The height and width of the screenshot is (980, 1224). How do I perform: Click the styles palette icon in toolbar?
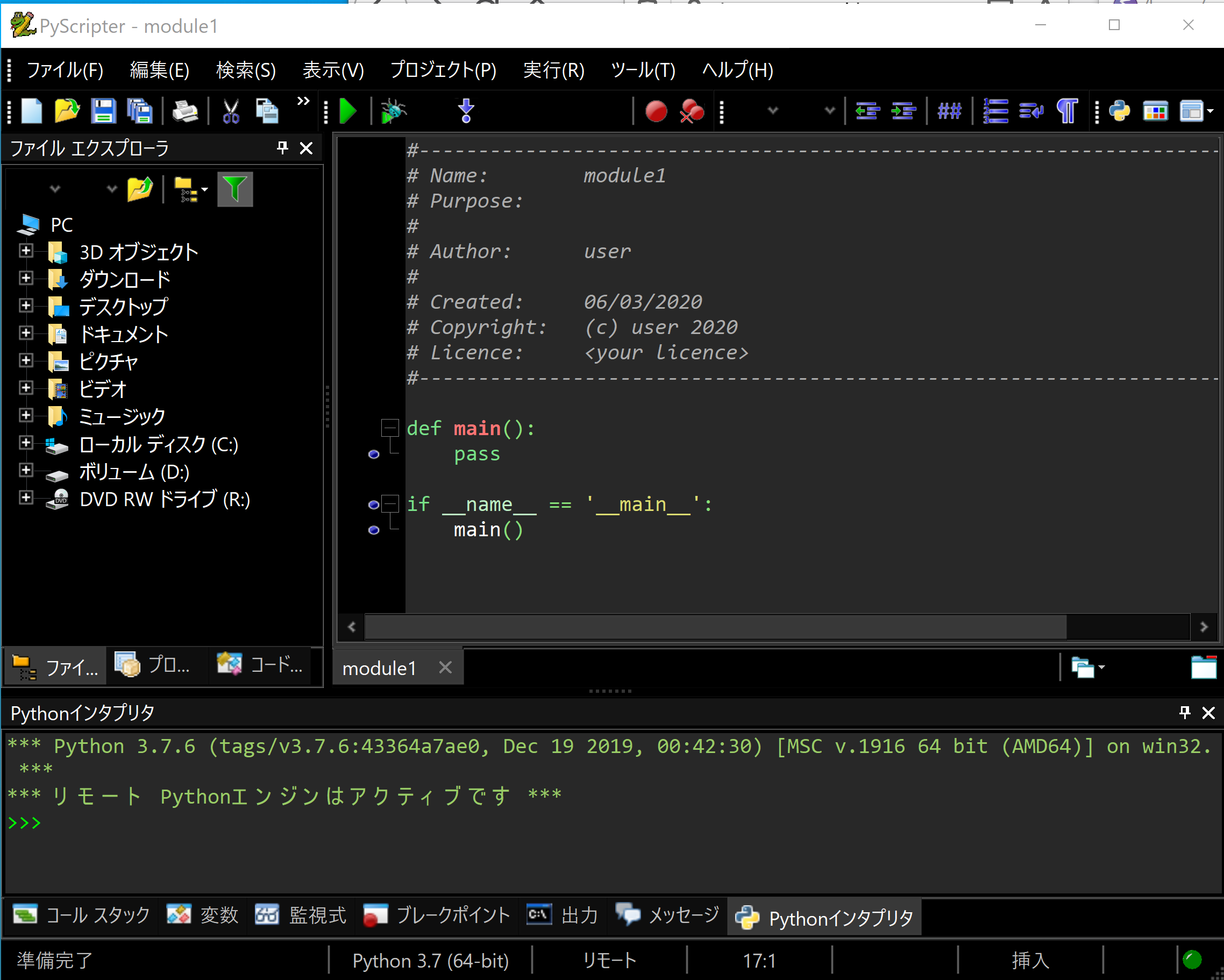point(1155,111)
